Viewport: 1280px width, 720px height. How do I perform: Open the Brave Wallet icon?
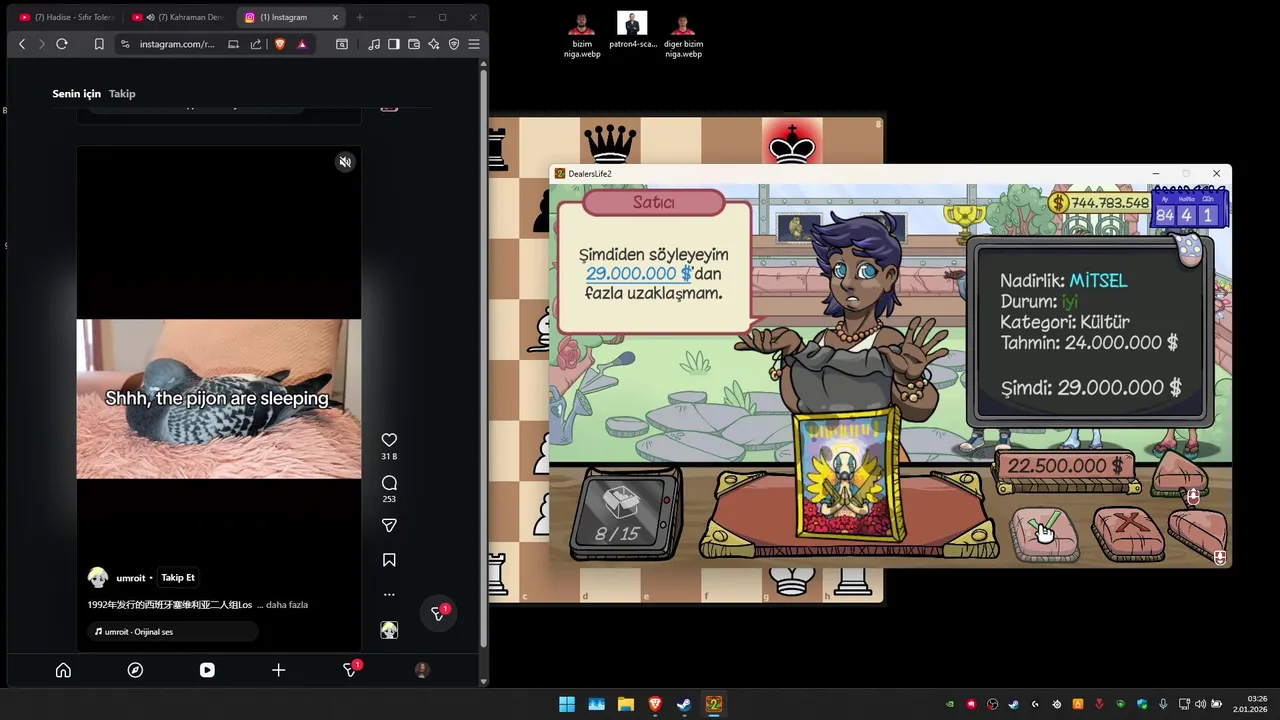pyautogui.click(x=414, y=44)
